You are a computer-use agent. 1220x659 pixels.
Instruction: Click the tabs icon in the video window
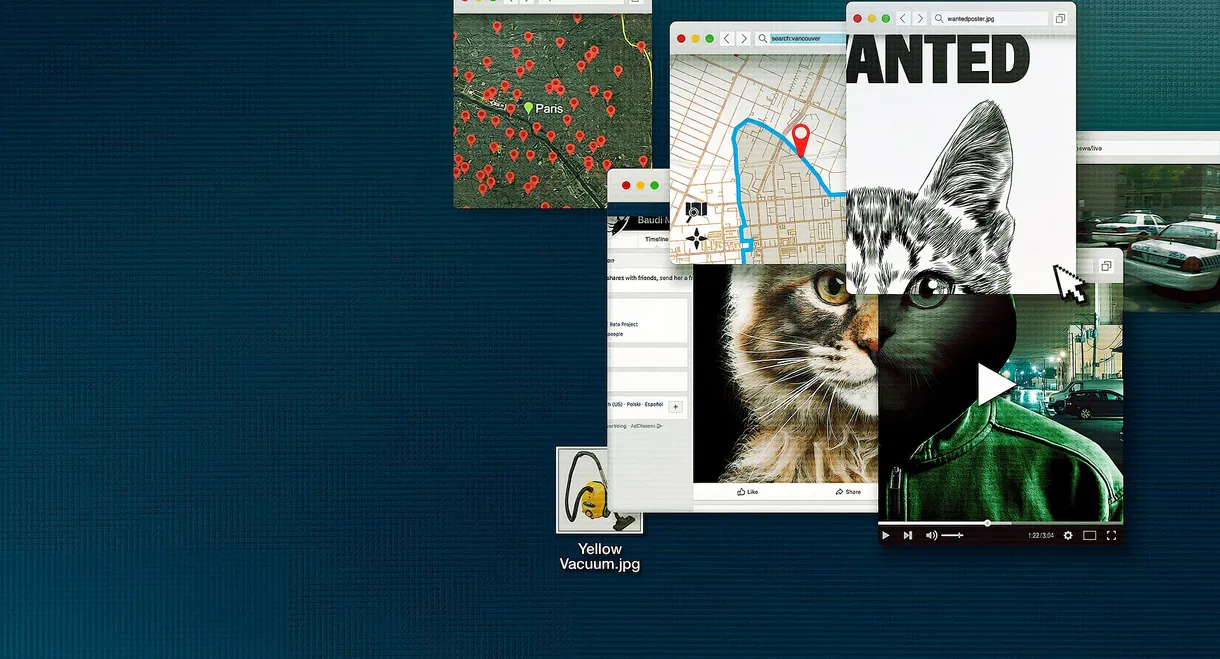(1107, 266)
